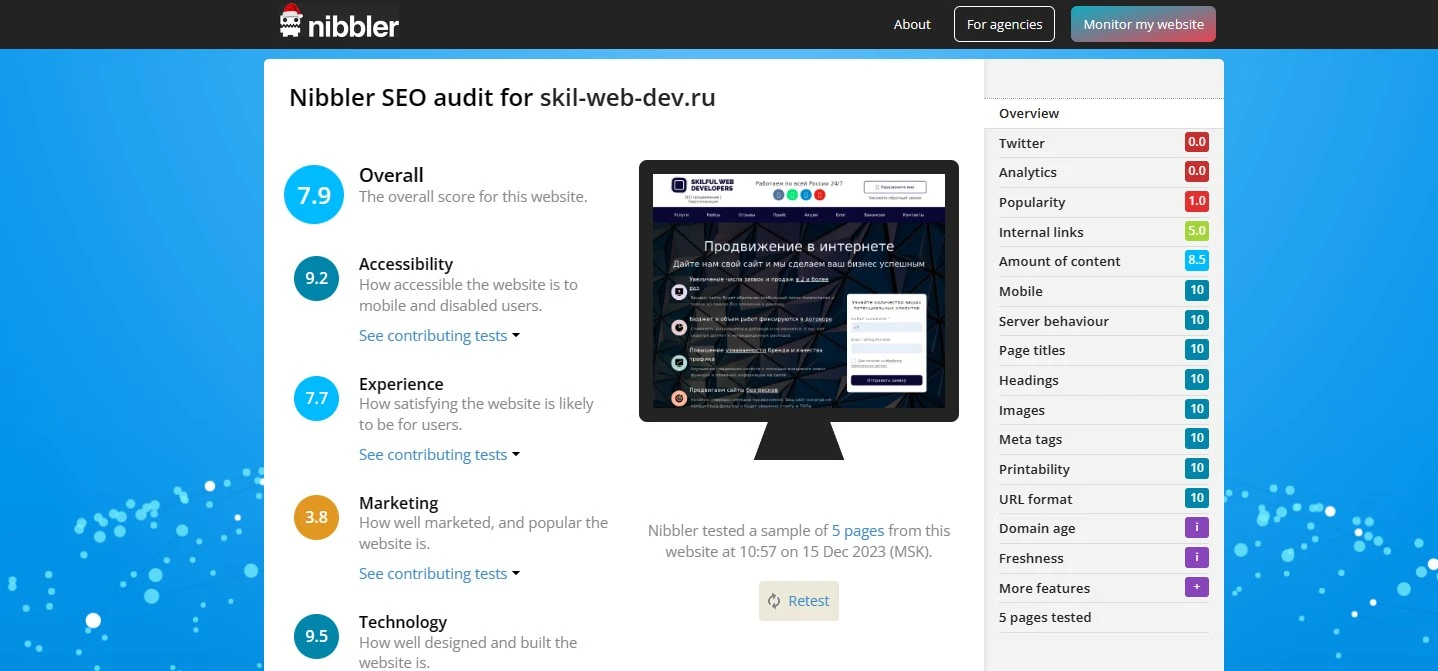Open 5 pages tested entry
Screen dimensions: 1438x671
(1104, 617)
